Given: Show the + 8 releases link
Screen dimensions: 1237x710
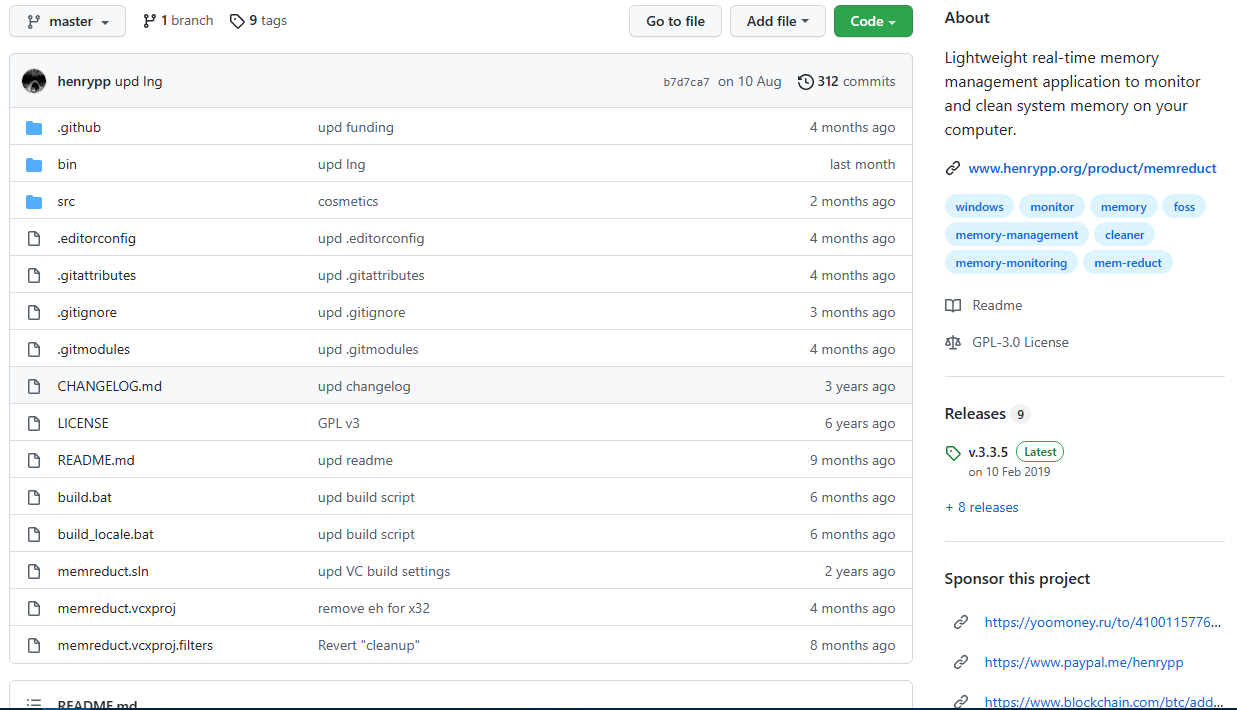Looking at the screenshot, I should [982, 507].
